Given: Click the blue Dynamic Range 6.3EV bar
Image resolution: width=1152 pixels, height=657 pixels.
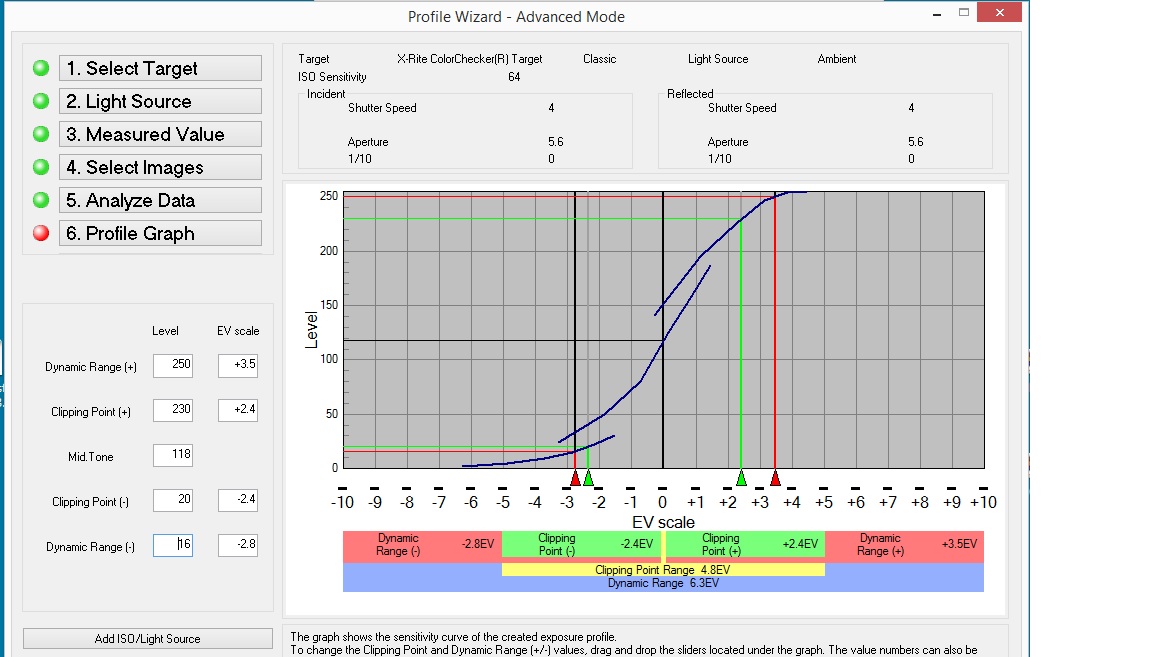Looking at the screenshot, I should [663, 584].
